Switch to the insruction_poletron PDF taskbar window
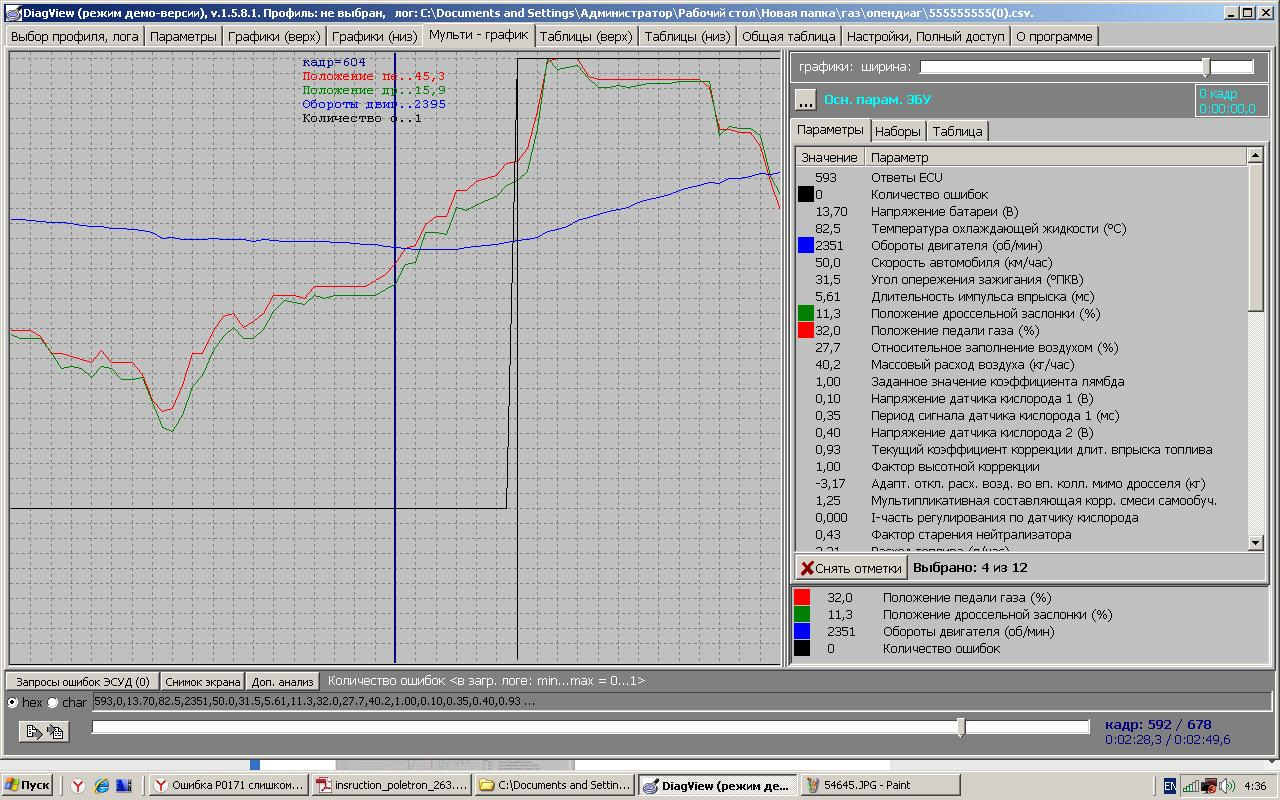The height and width of the screenshot is (800, 1280). pos(391,786)
